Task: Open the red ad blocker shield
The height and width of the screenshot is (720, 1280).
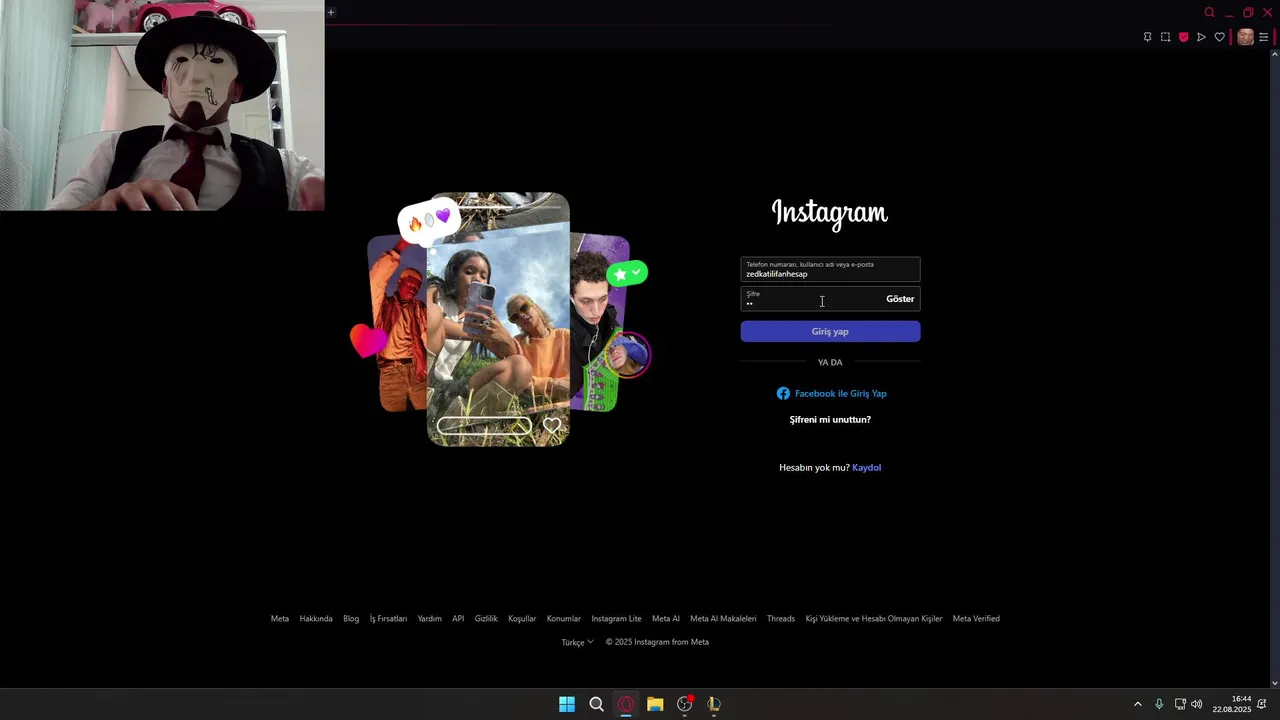Action: click(1183, 37)
